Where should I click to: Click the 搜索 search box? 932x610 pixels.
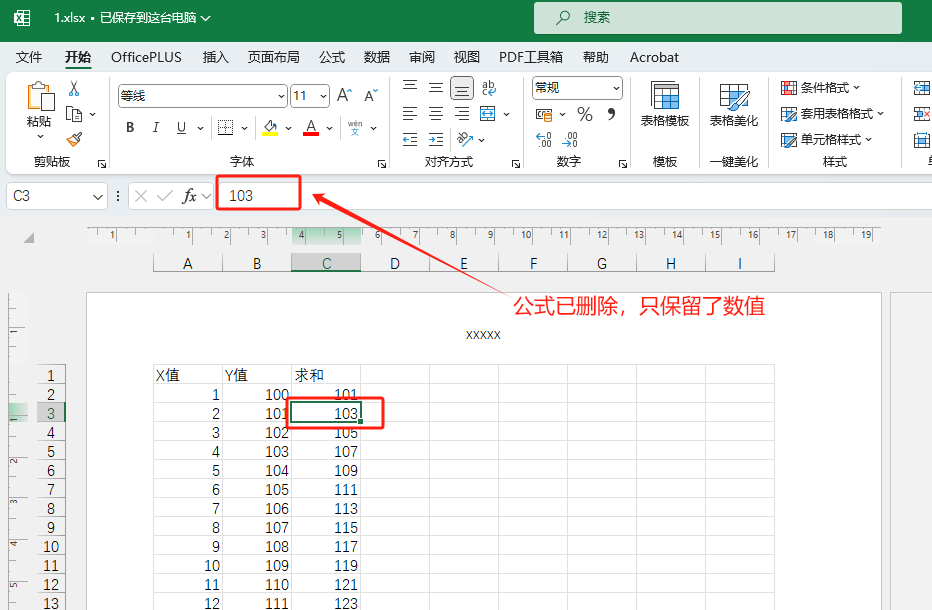(x=717, y=17)
